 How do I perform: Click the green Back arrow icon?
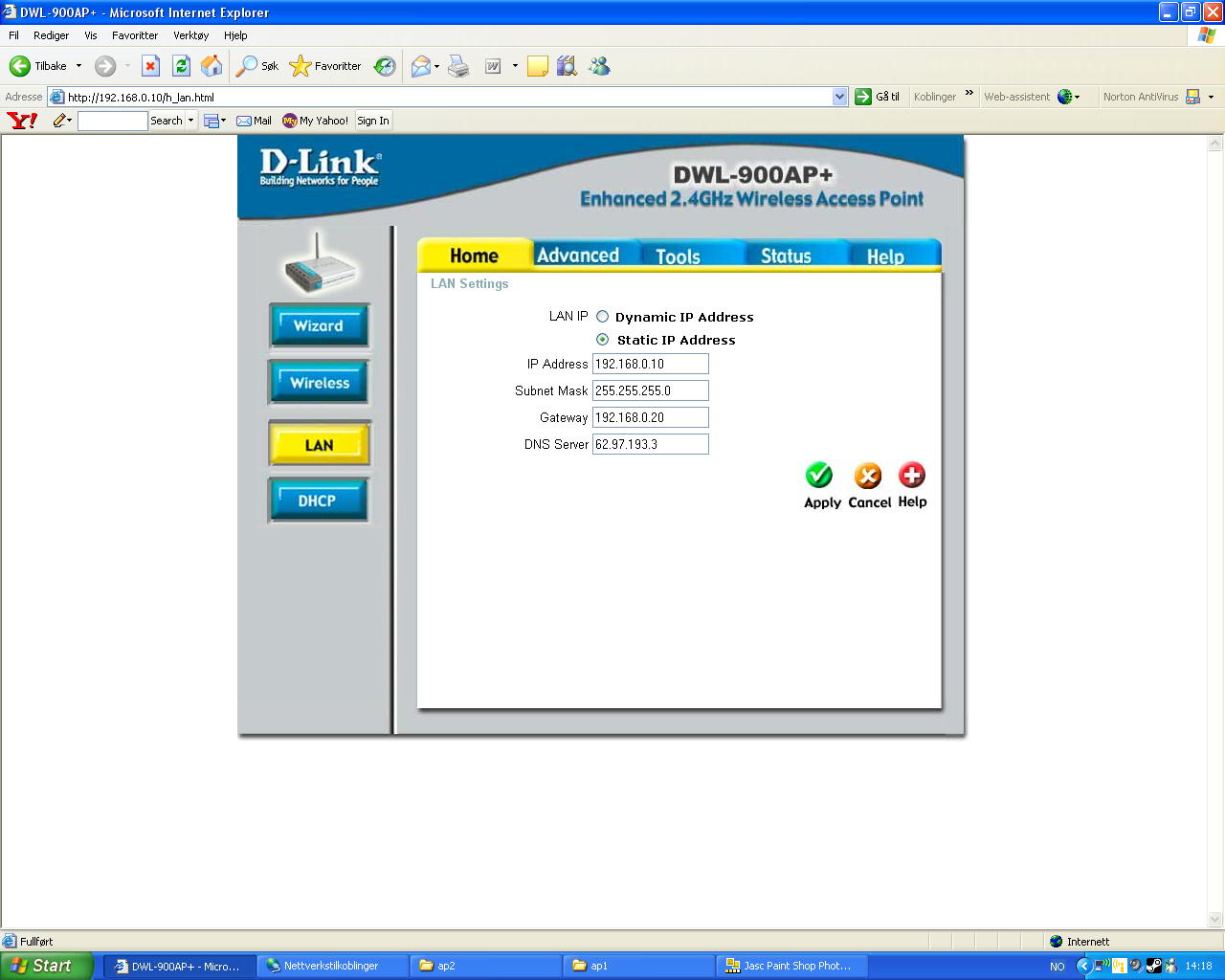[x=20, y=66]
